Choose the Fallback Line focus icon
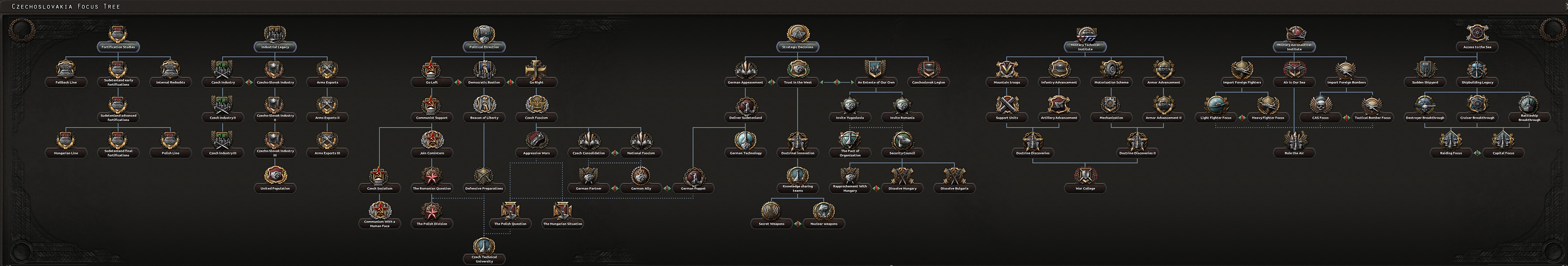Screen dimensions: 1568x266 click(x=66, y=69)
